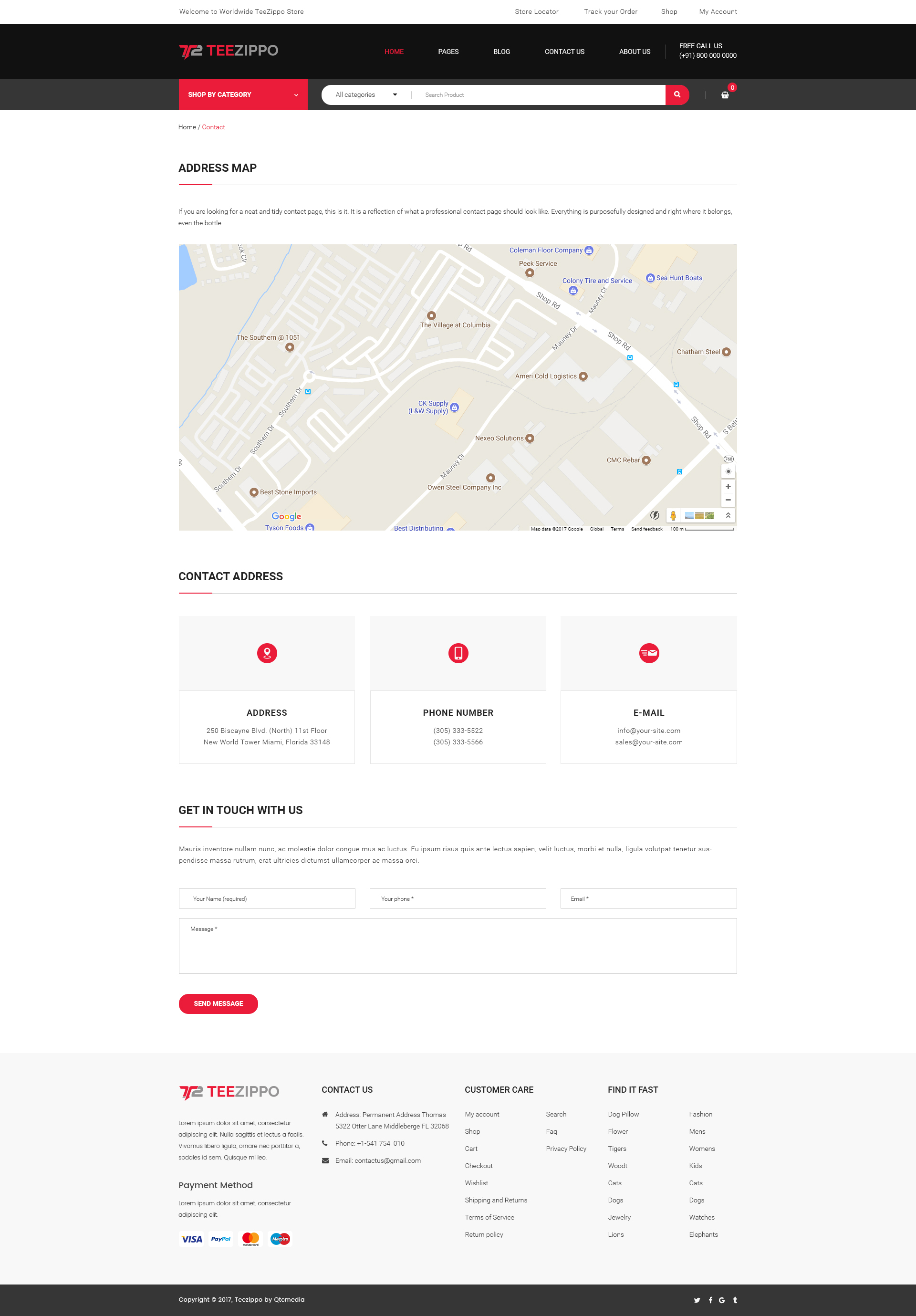This screenshot has width=916, height=1316.
Task: Expand the Shop By Category menu
Action: pyautogui.click(x=243, y=94)
